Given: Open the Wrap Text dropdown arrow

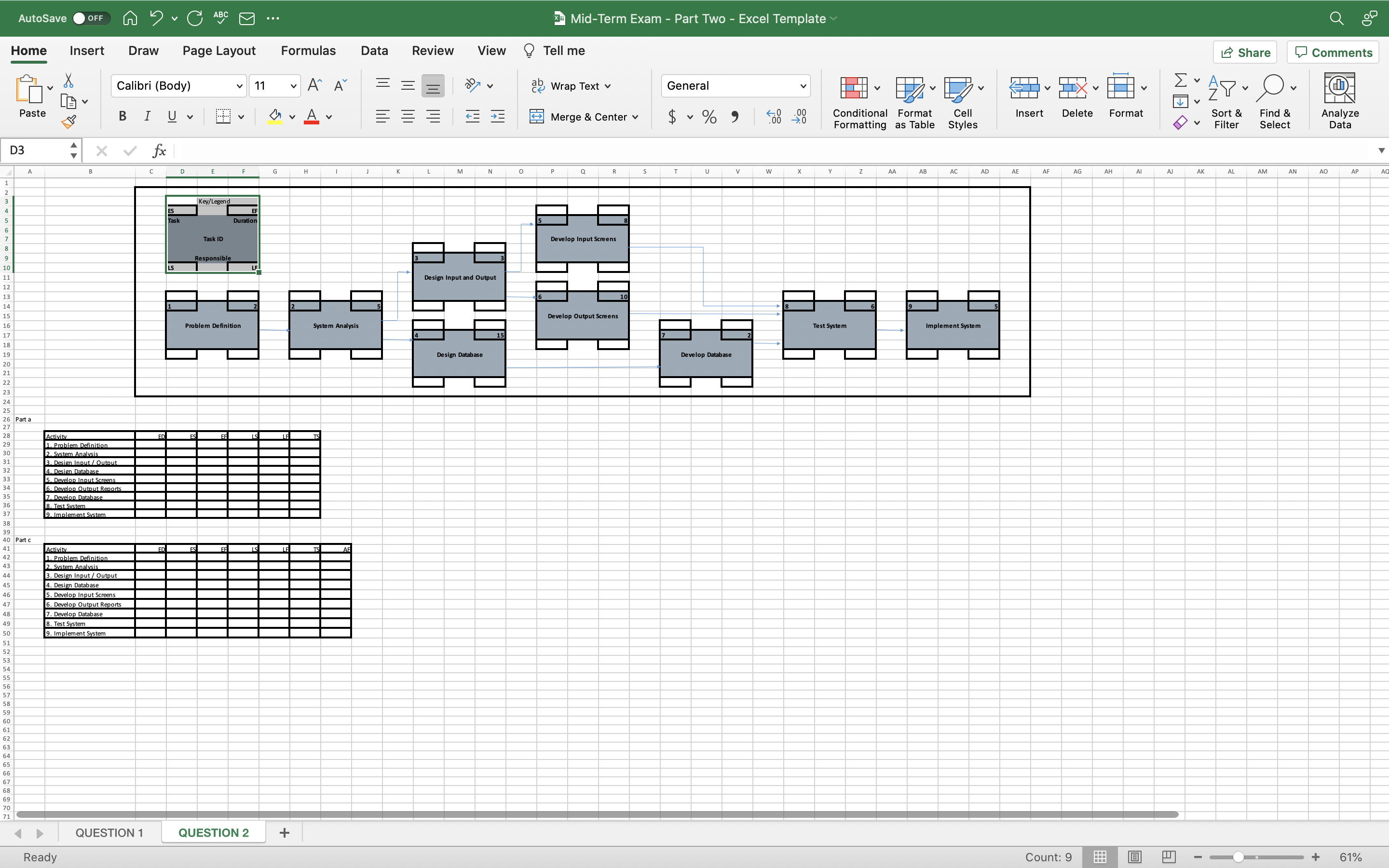Looking at the screenshot, I should click(608, 86).
